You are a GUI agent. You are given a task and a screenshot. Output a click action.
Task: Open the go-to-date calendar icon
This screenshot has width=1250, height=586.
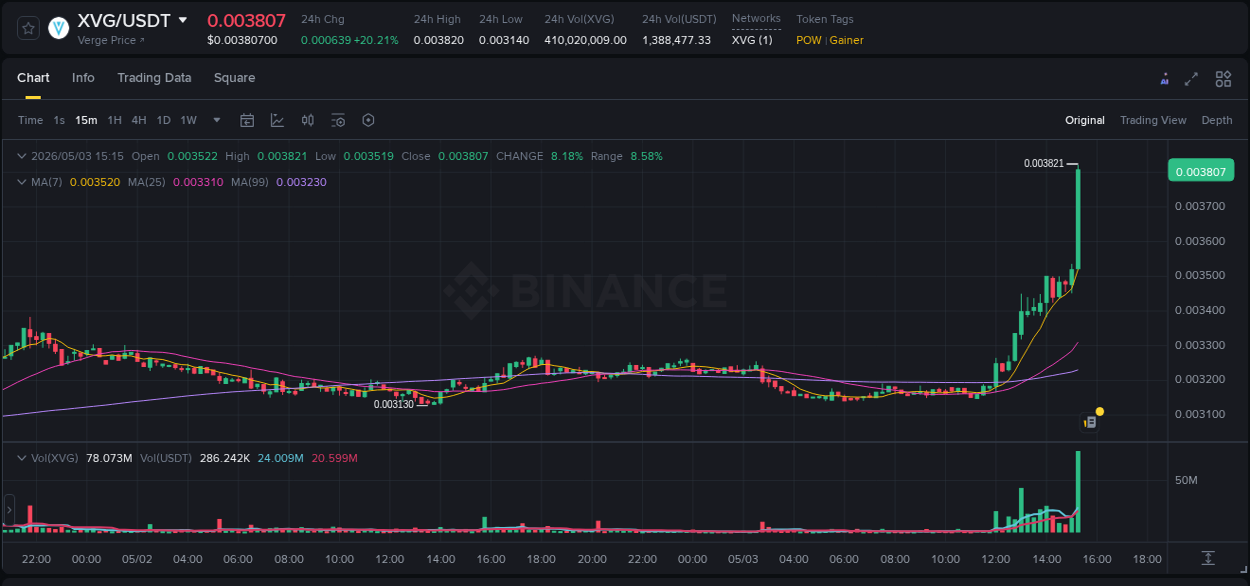(x=247, y=120)
